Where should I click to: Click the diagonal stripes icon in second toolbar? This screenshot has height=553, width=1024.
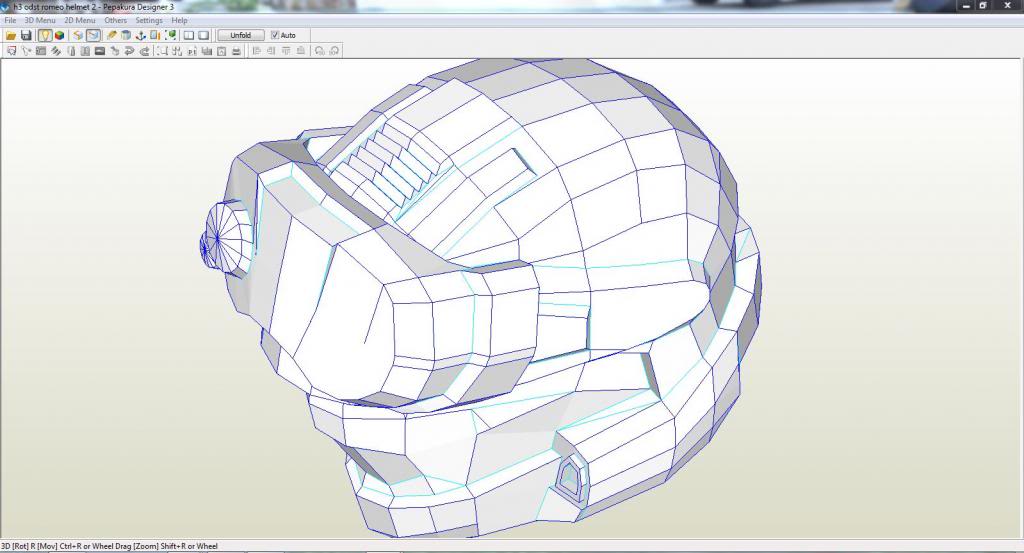tap(56, 51)
